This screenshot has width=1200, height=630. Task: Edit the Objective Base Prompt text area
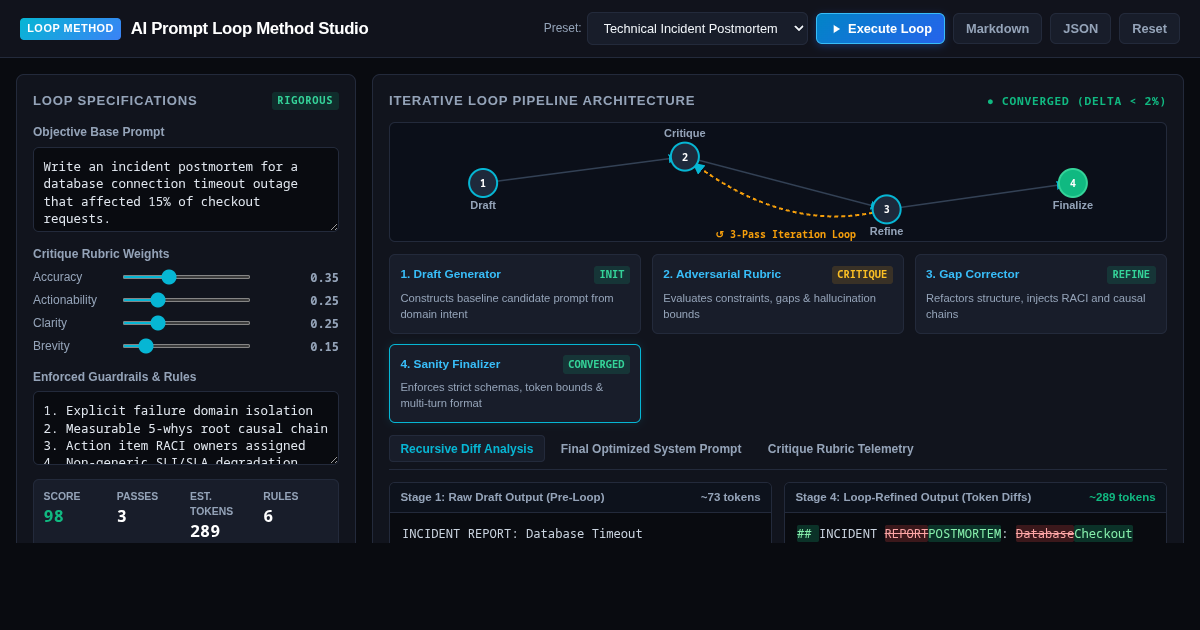pos(186,190)
